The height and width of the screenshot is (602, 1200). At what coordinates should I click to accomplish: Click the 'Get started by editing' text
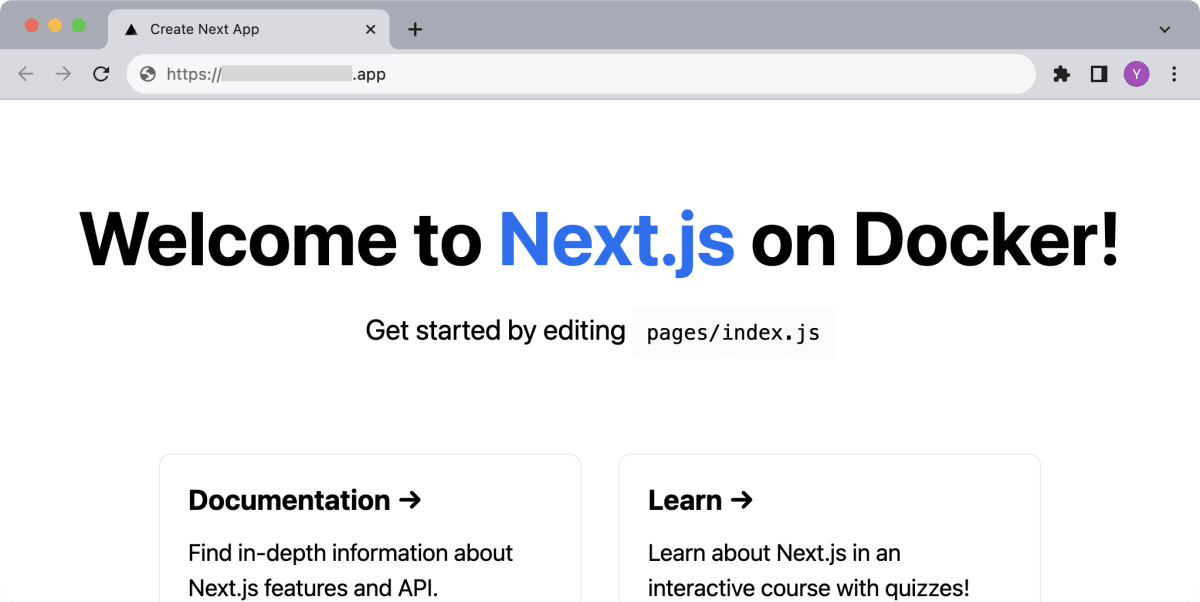496,331
